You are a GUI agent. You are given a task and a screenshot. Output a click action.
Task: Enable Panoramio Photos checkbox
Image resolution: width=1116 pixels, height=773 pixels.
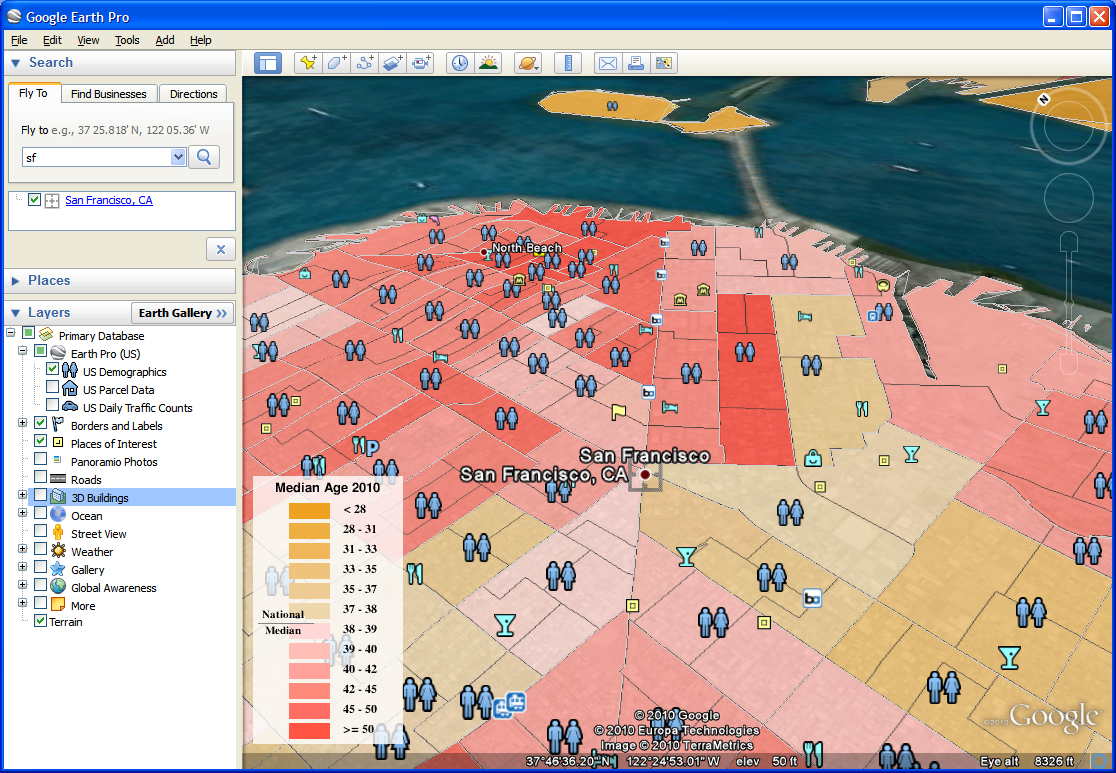(x=41, y=458)
